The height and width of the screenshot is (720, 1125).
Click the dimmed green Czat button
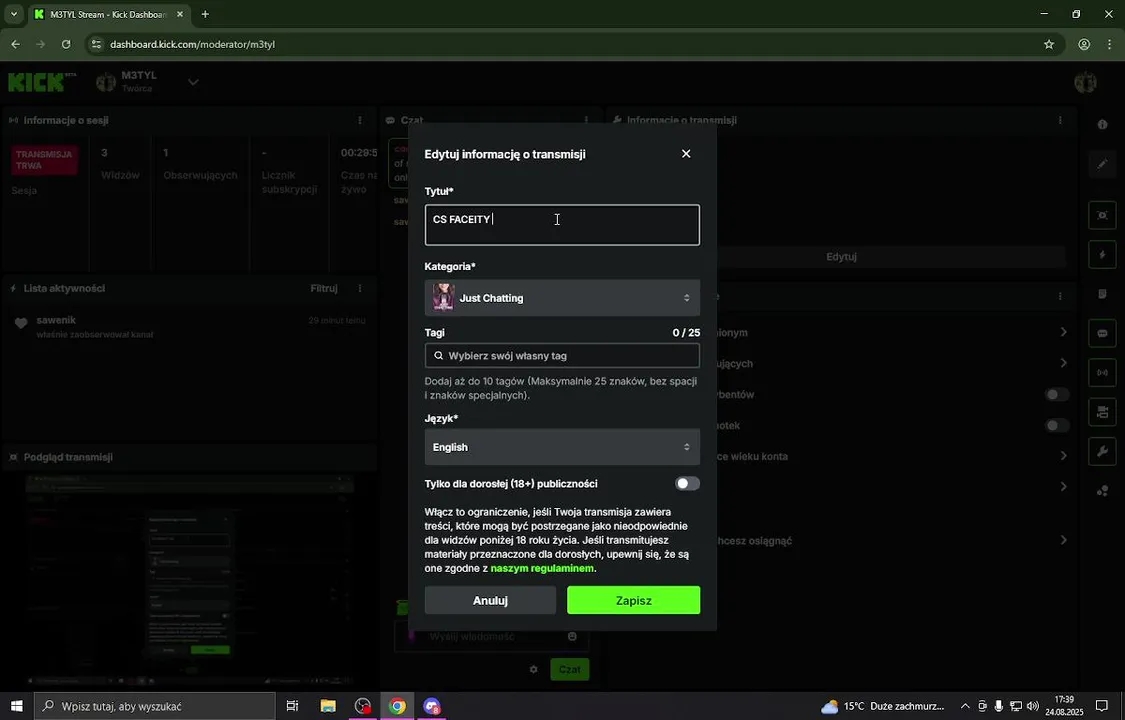pos(570,669)
